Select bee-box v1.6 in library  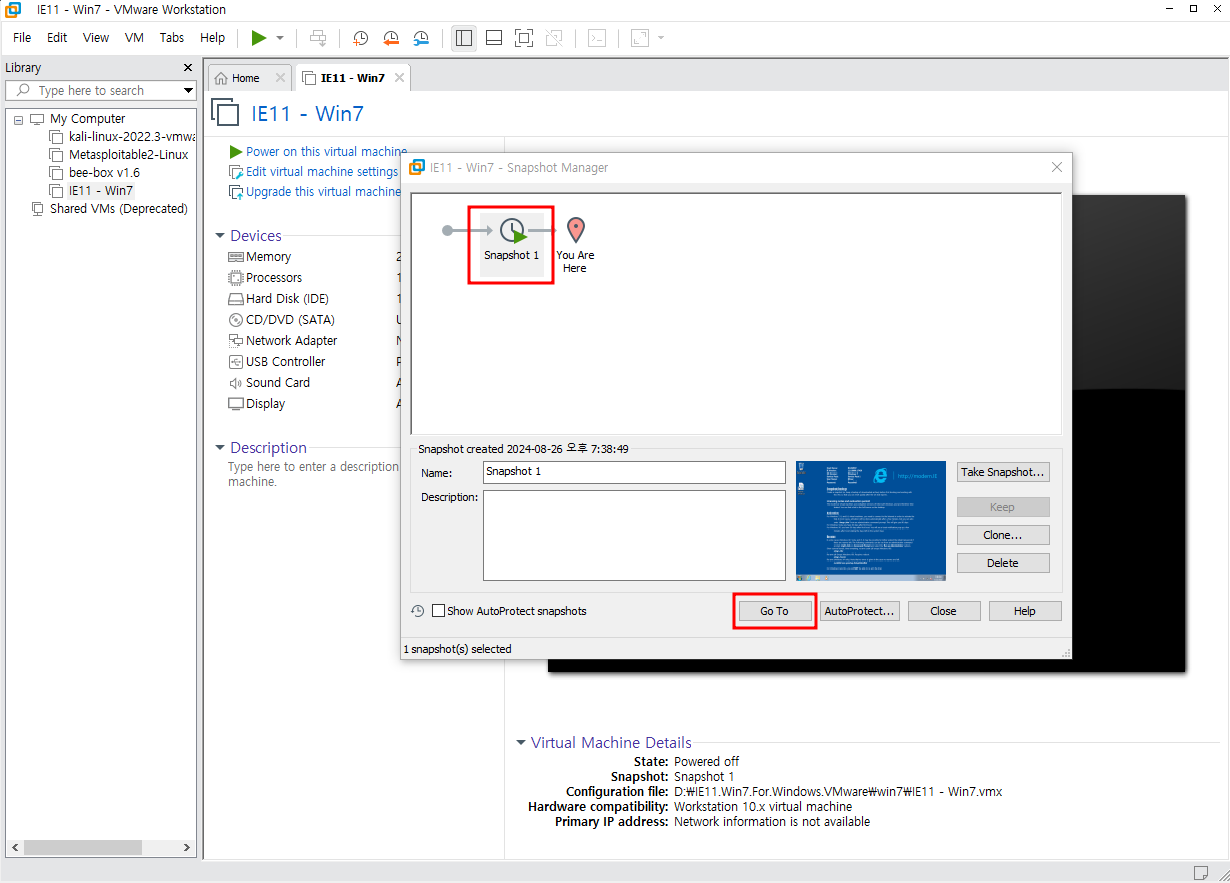pyautogui.click(x=95, y=172)
